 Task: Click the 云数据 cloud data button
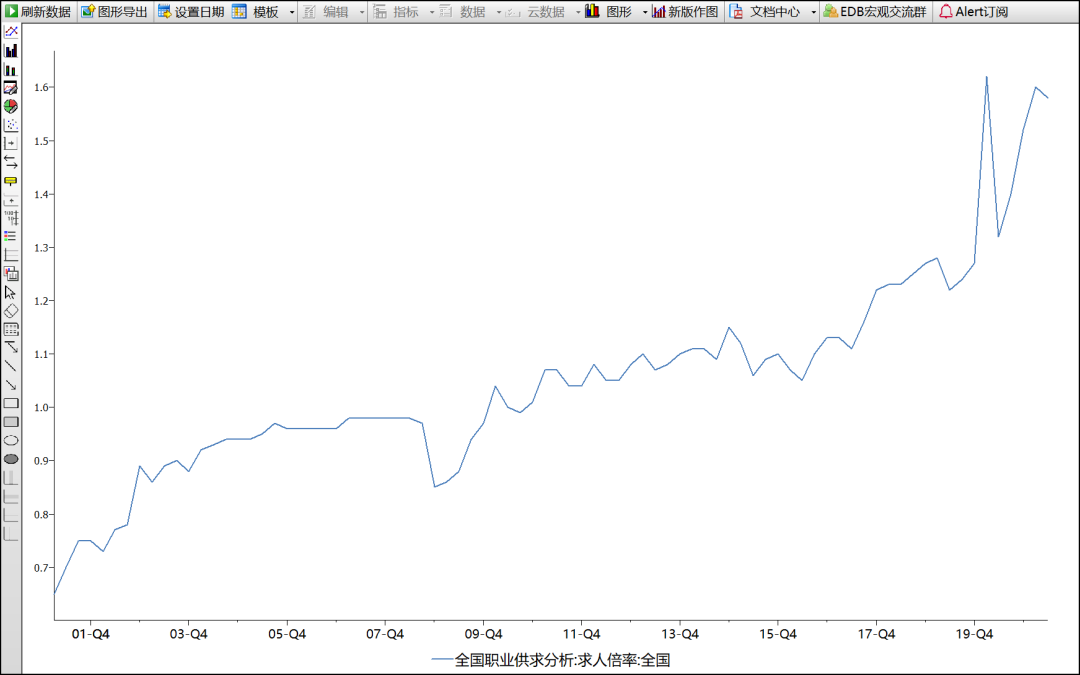tap(537, 12)
